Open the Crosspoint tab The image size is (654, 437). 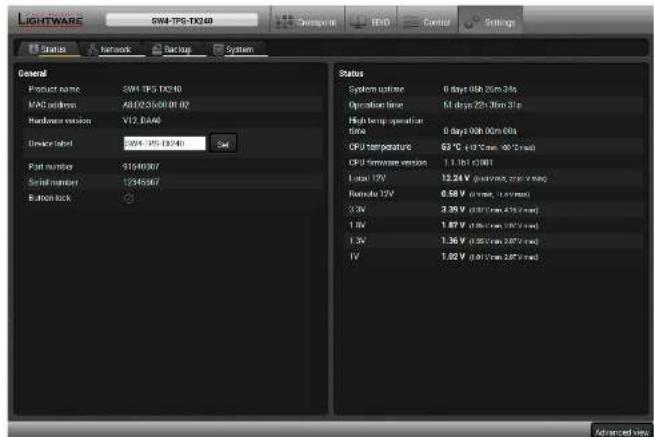click(308, 21)
